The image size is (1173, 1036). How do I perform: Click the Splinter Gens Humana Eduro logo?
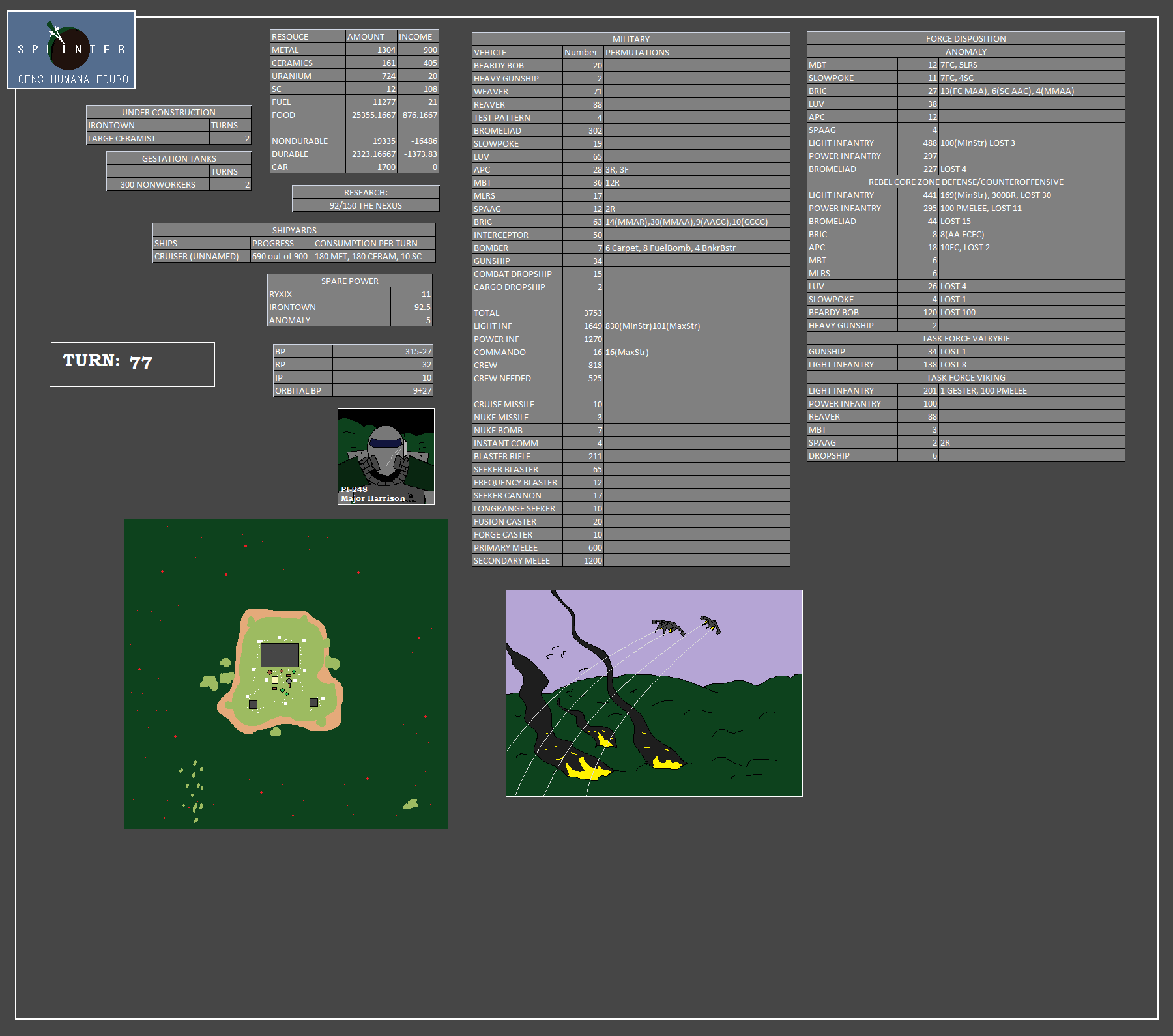coord(71,50)
